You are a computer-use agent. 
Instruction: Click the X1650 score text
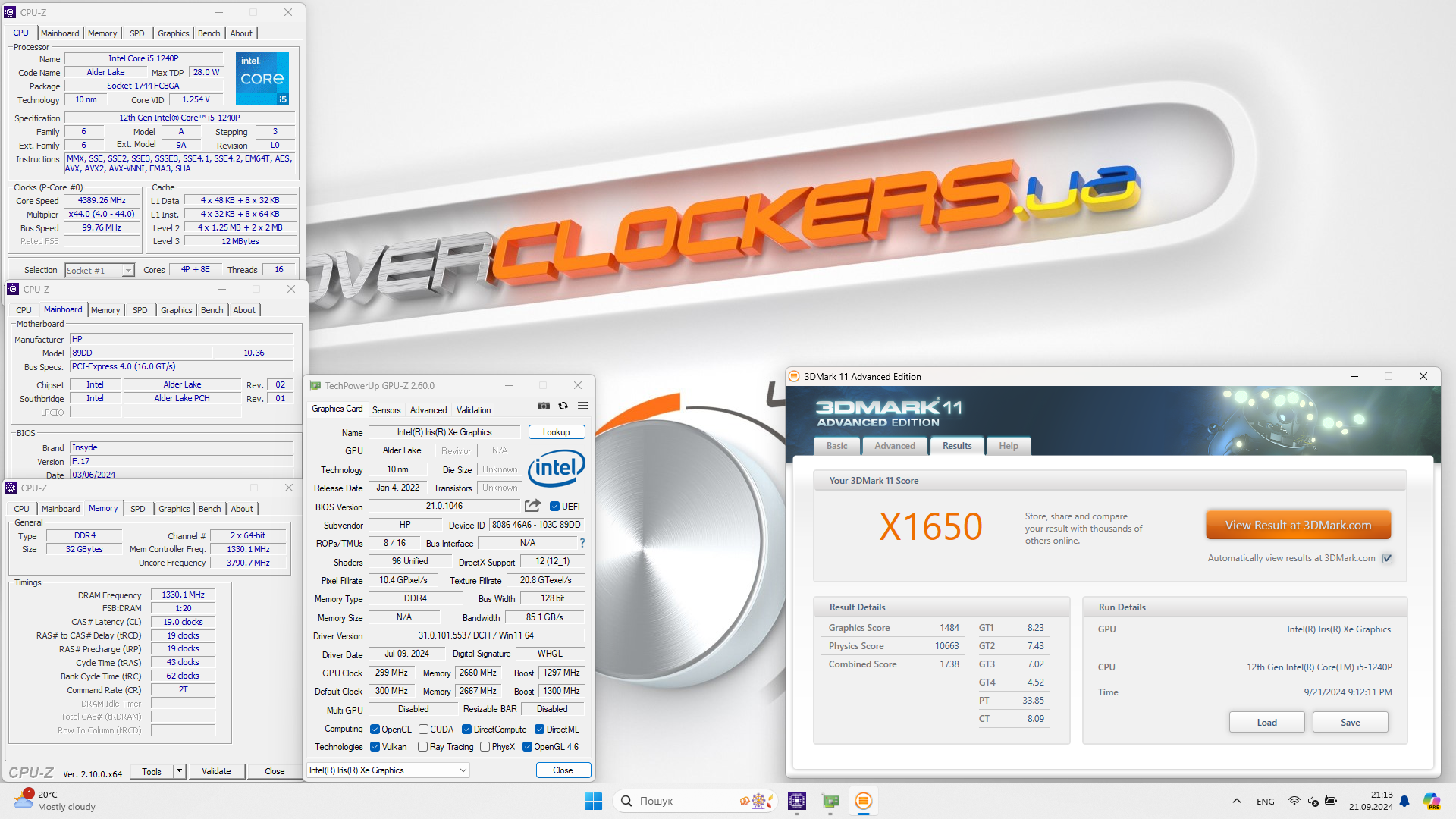coord(930,527)
